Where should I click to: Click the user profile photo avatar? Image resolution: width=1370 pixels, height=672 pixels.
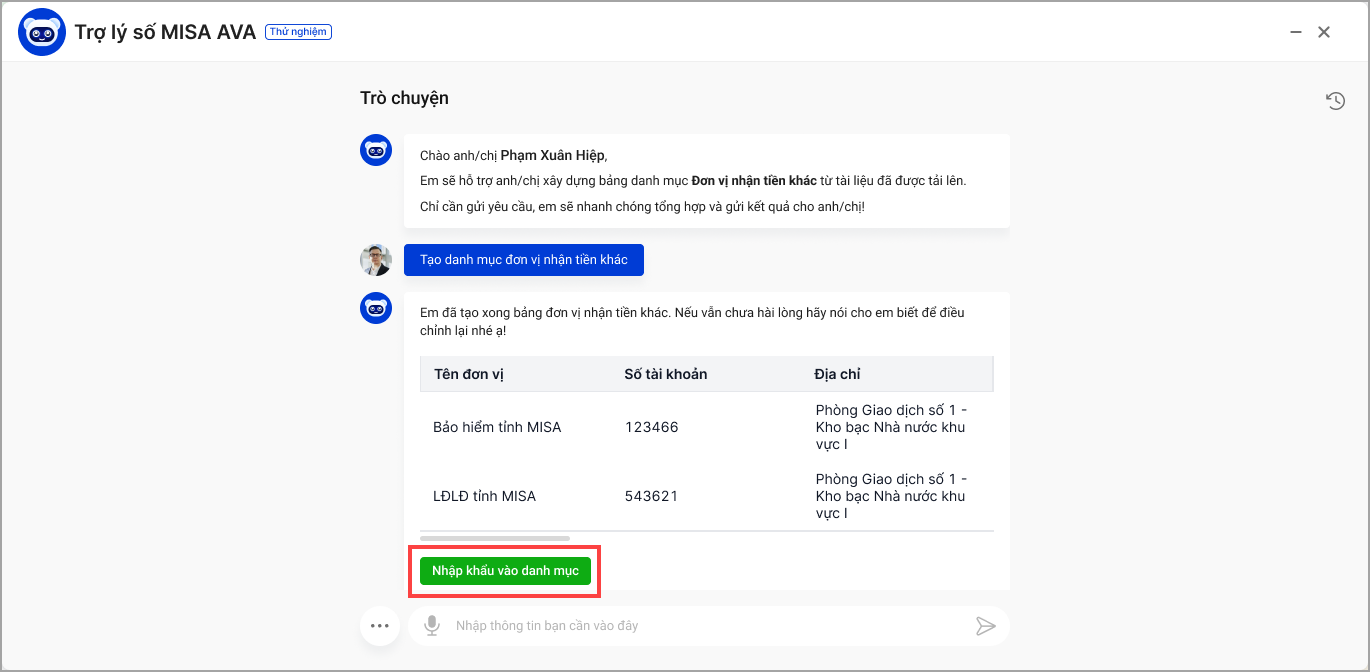(376, 260)
